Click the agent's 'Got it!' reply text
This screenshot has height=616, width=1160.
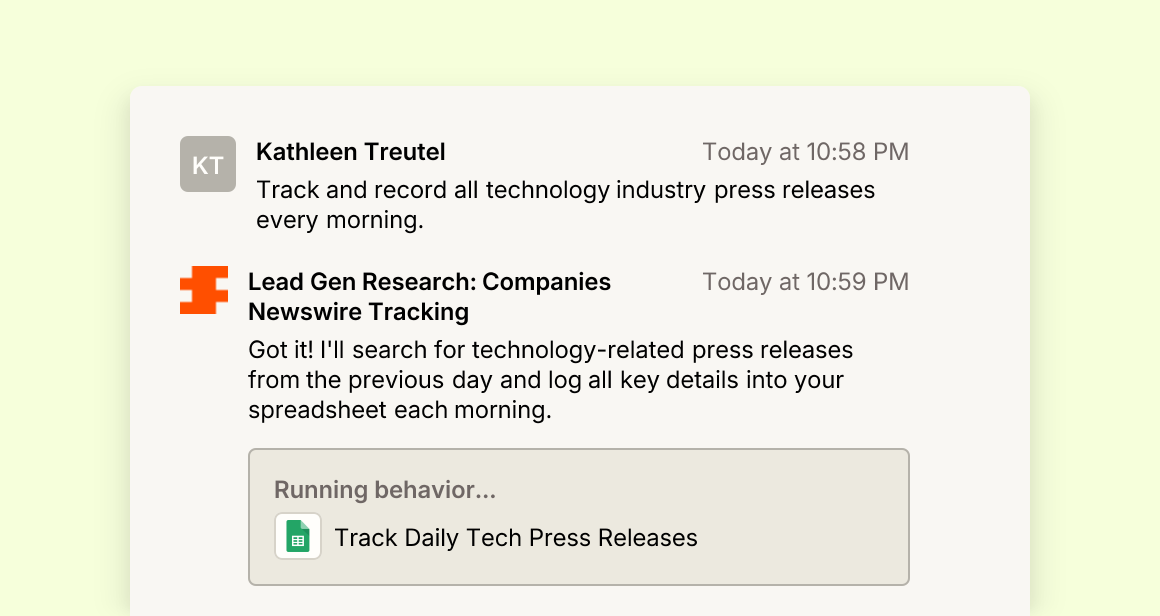click(x=551, y=379)
